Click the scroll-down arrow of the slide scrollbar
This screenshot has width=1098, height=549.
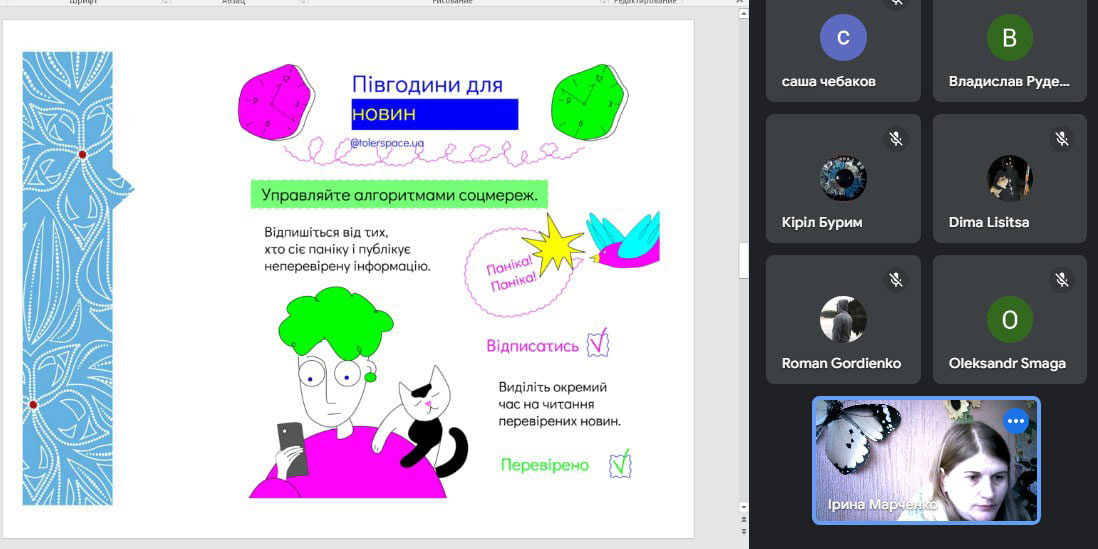tap(743, 506)
